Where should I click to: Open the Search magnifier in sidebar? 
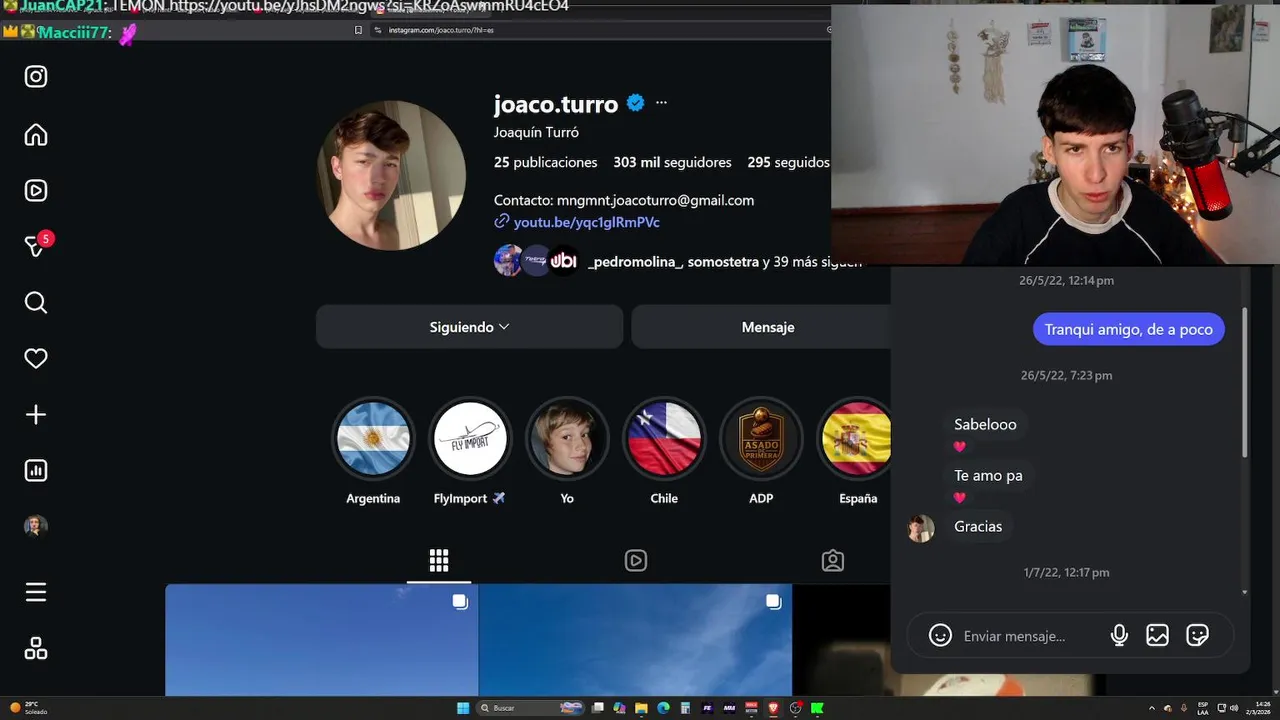point(36,302)
